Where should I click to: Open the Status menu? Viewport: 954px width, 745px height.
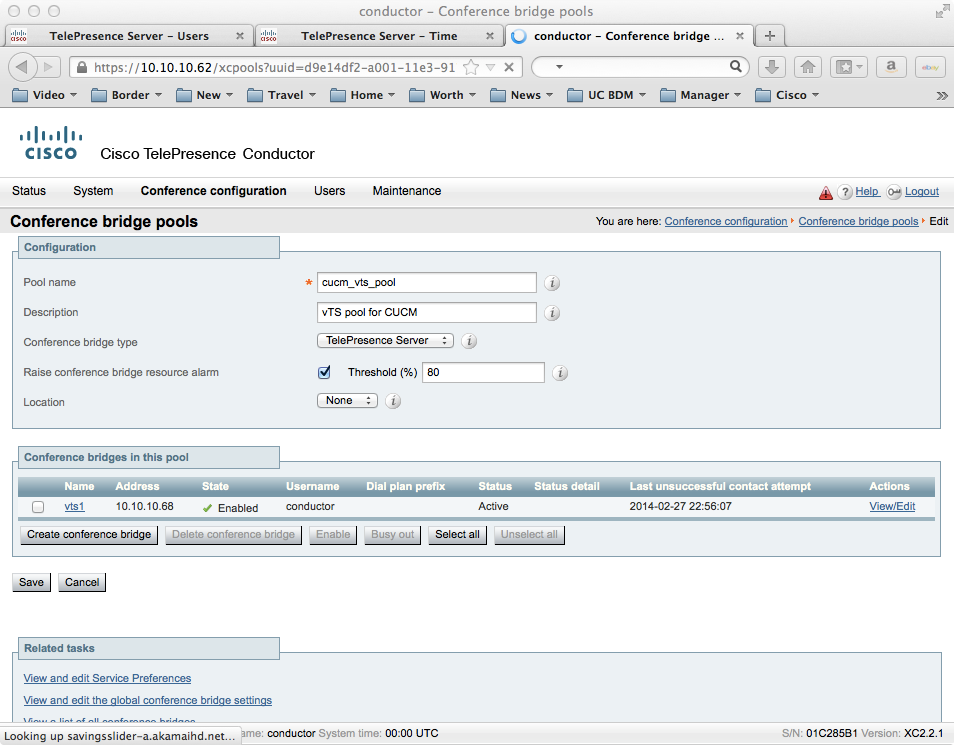click(29, 191)
